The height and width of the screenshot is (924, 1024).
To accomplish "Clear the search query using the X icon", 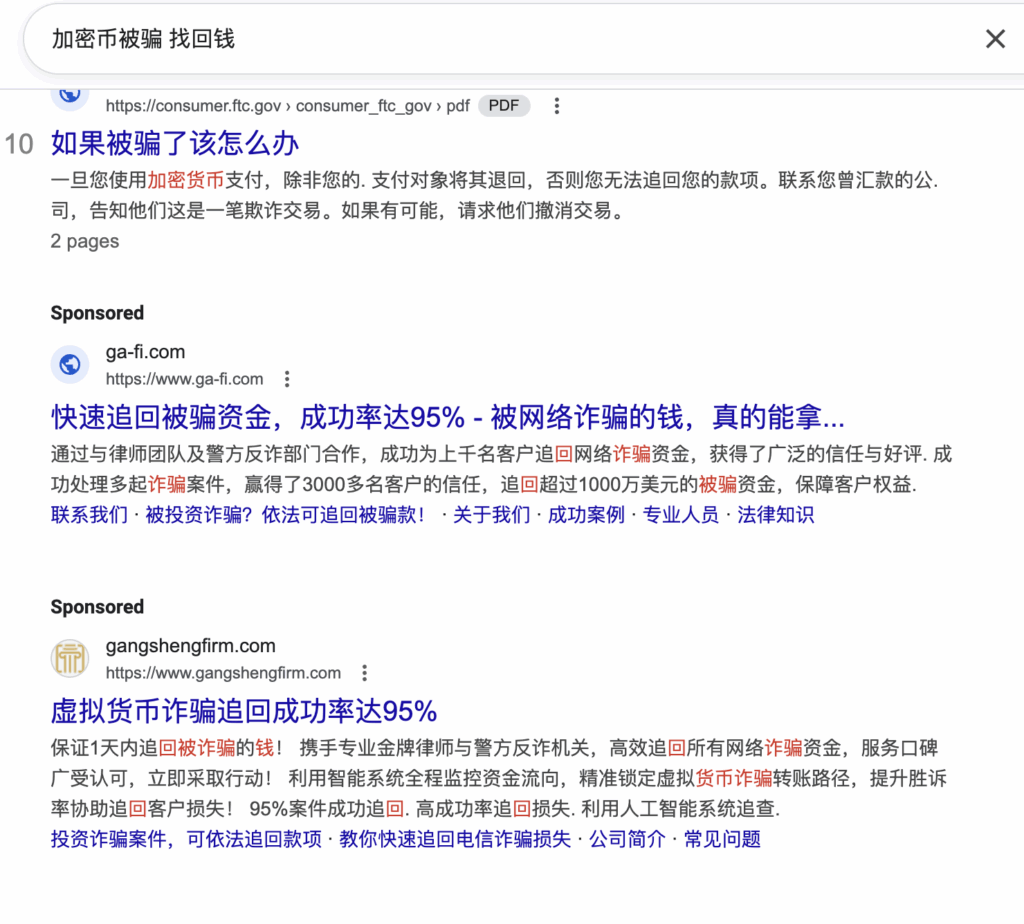I will click(x=995, y=38).
